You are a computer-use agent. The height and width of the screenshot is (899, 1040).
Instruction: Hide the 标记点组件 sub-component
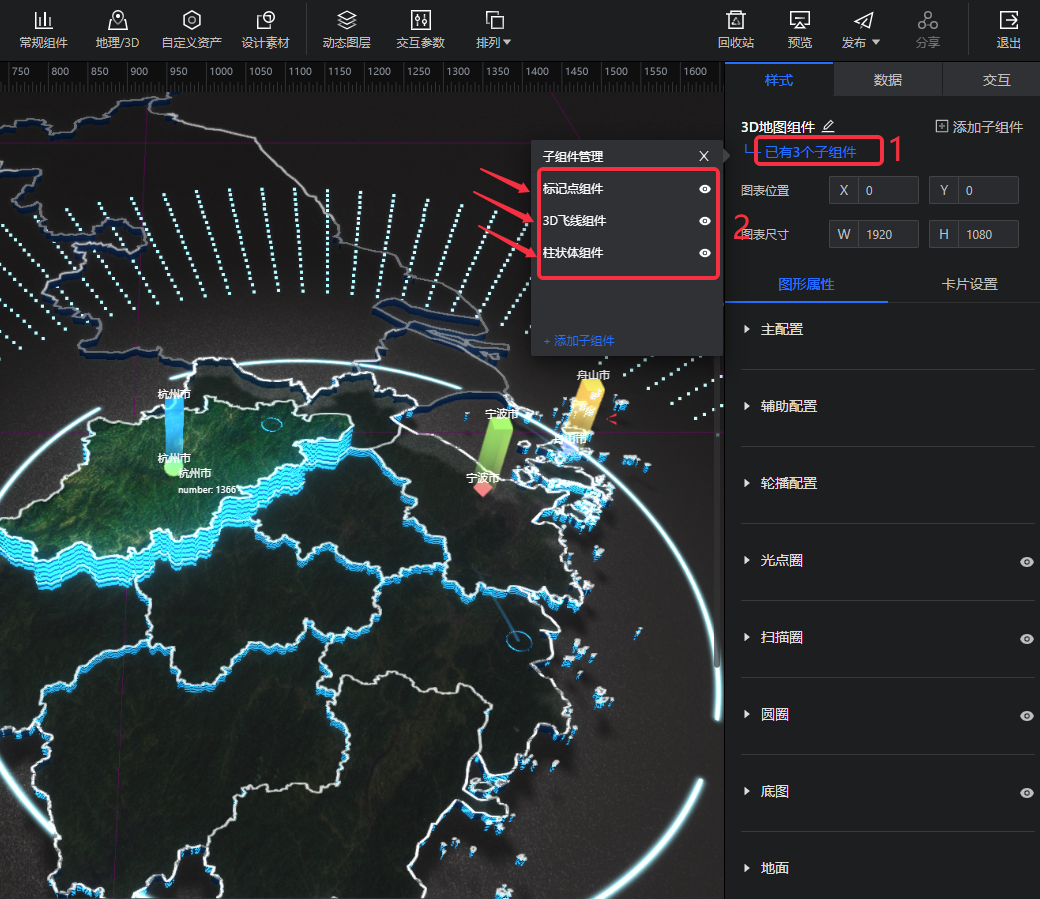(705, 189)
